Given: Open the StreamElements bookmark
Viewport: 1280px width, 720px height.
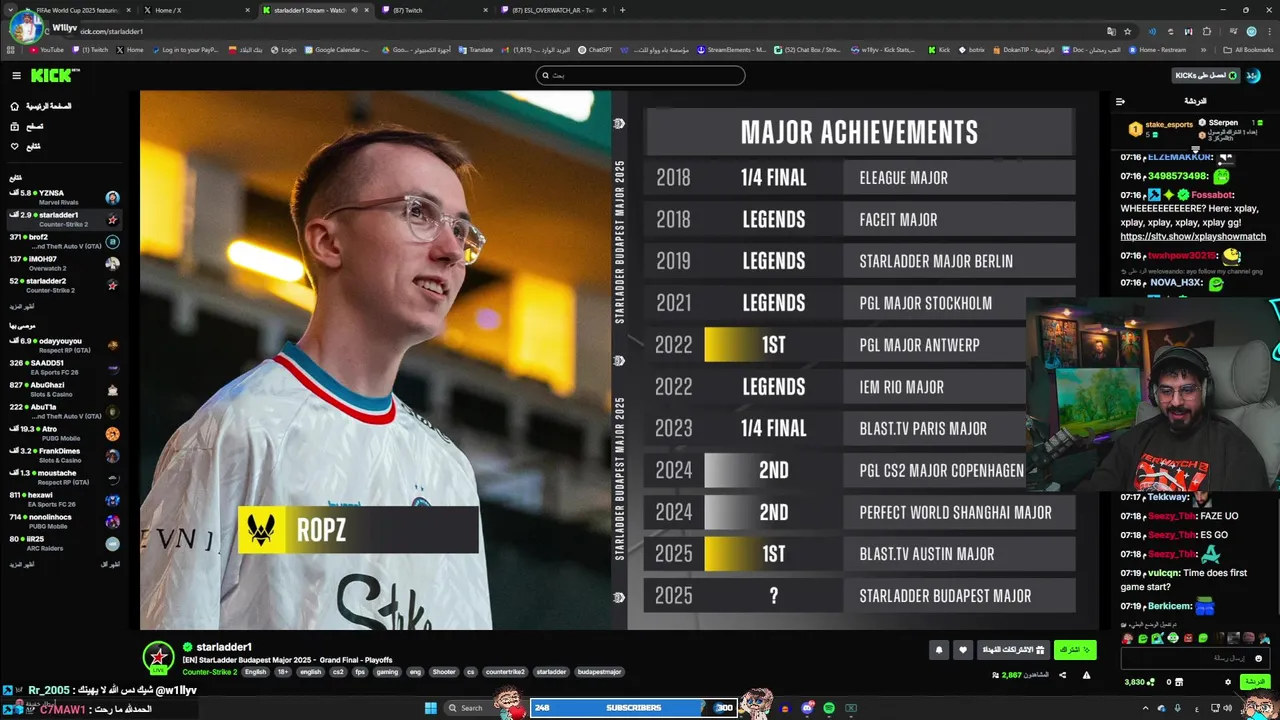Looking at the screenshot, I should 731,49.
